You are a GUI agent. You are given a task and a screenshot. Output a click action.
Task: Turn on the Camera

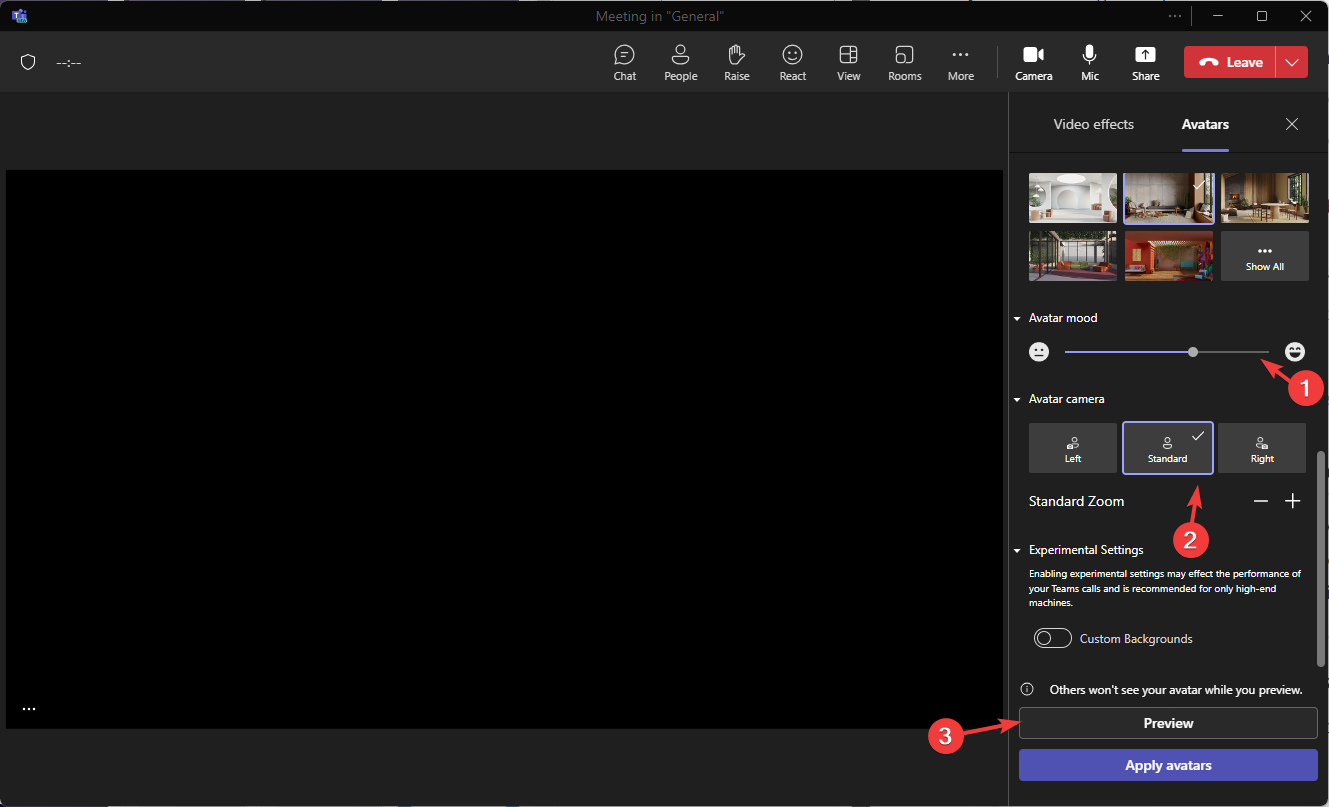pyautogui.click(x=1034, y=62)
